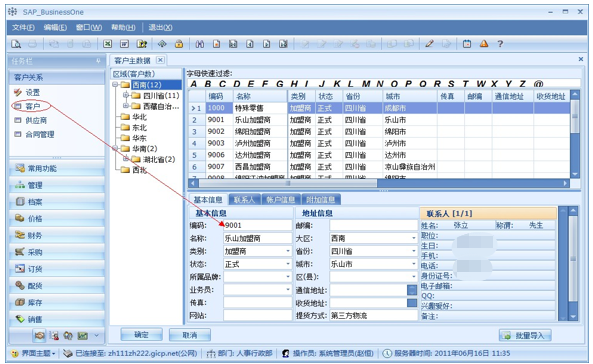Open the 界面主题 dropdown in status bar

point(34,353)
